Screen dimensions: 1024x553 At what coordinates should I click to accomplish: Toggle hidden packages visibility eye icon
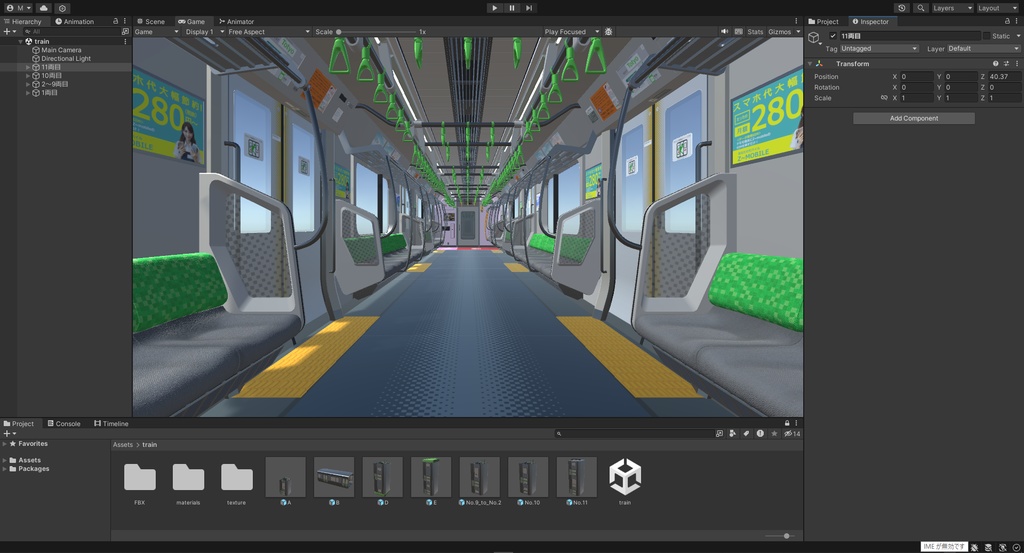pos(792,434)
